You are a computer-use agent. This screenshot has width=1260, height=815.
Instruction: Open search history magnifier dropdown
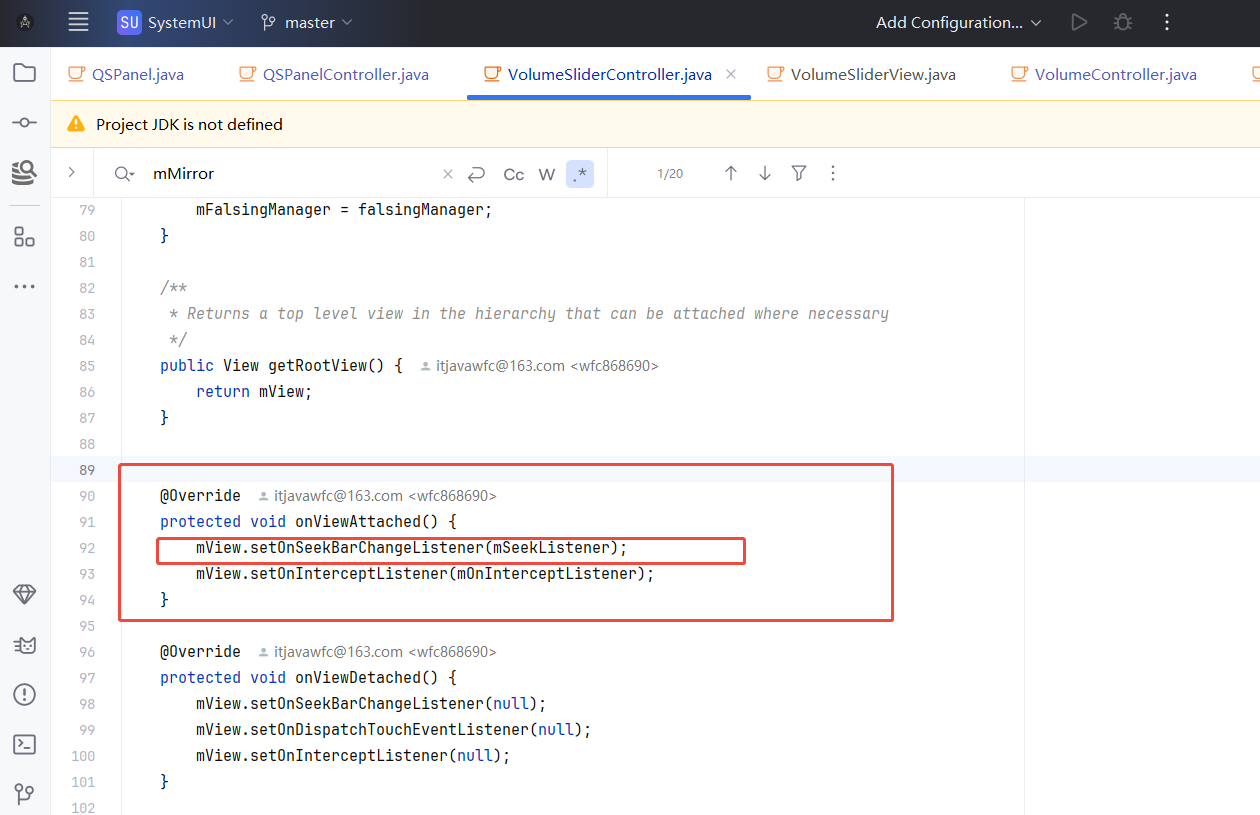coord(124,174)
